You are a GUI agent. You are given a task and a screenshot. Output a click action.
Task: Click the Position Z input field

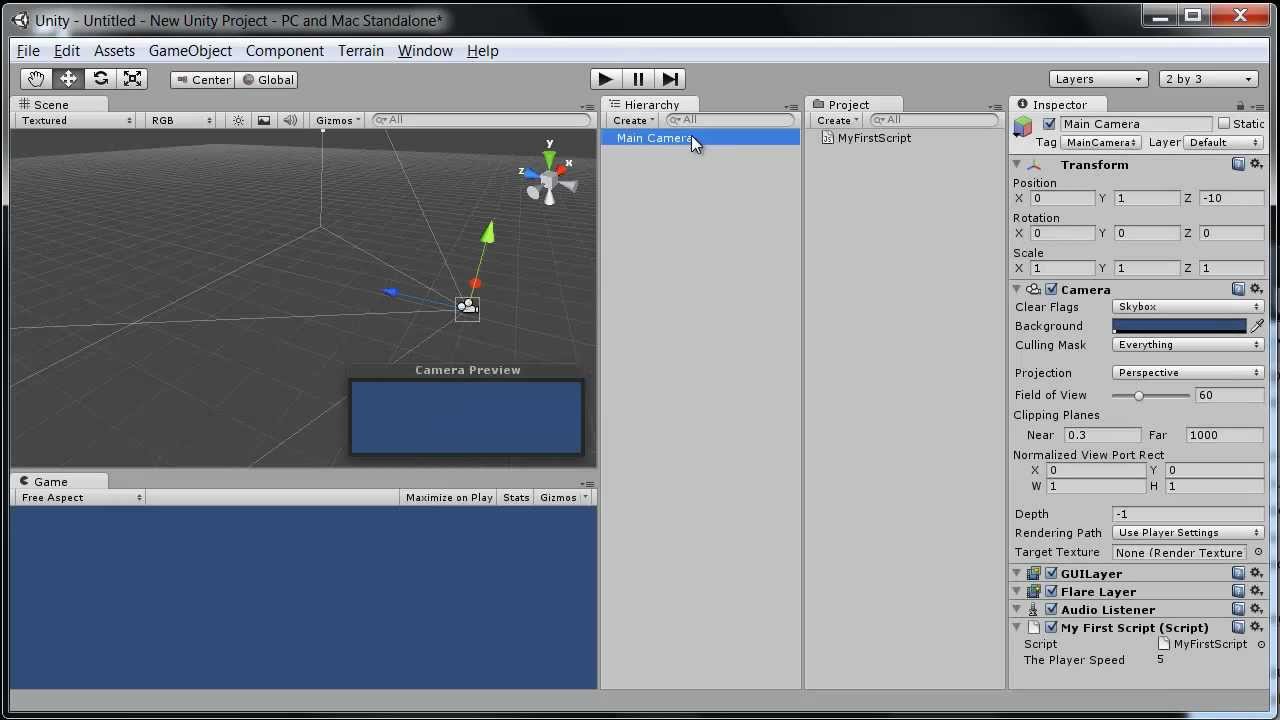click(1232, 198)
